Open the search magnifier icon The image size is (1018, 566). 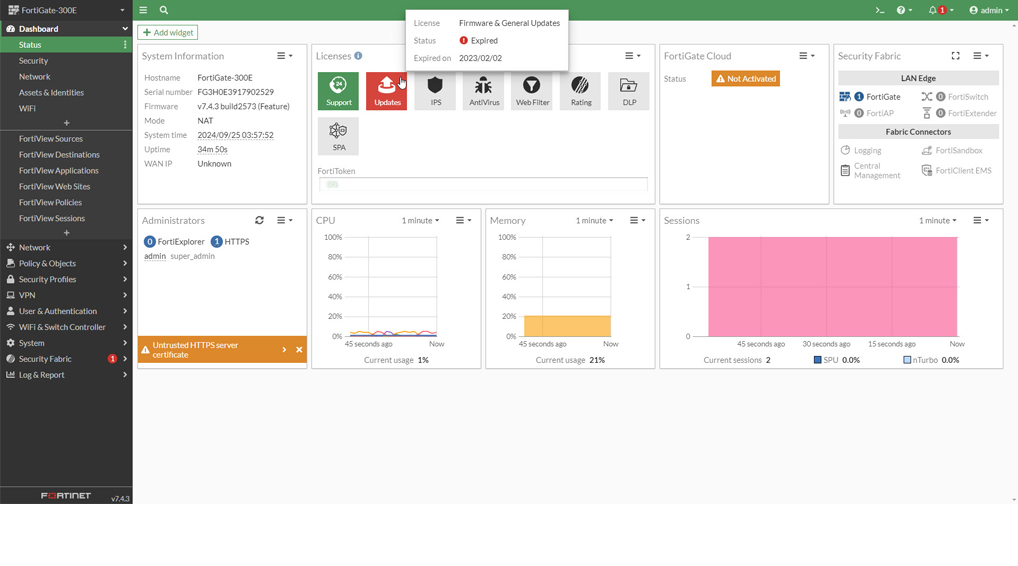[164, 10]
